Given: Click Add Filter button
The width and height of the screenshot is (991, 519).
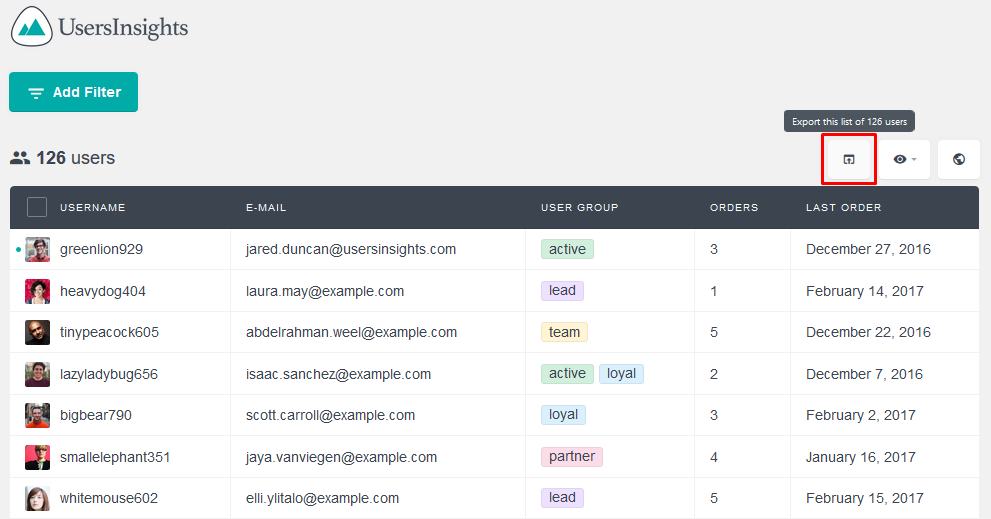Looking at the screenshot, I should coord(73,92).
